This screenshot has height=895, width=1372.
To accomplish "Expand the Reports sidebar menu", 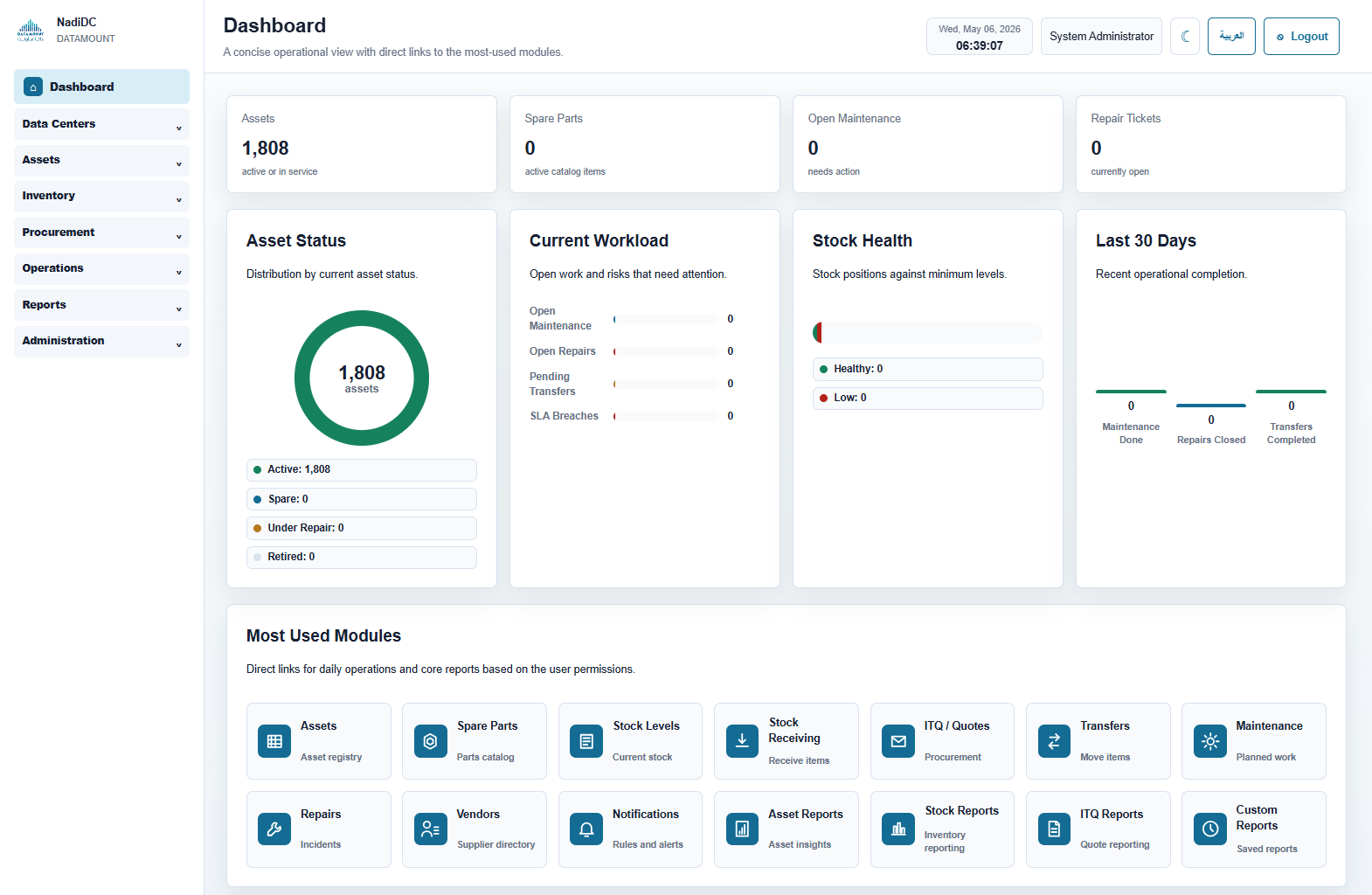I will tap(101, 305).
